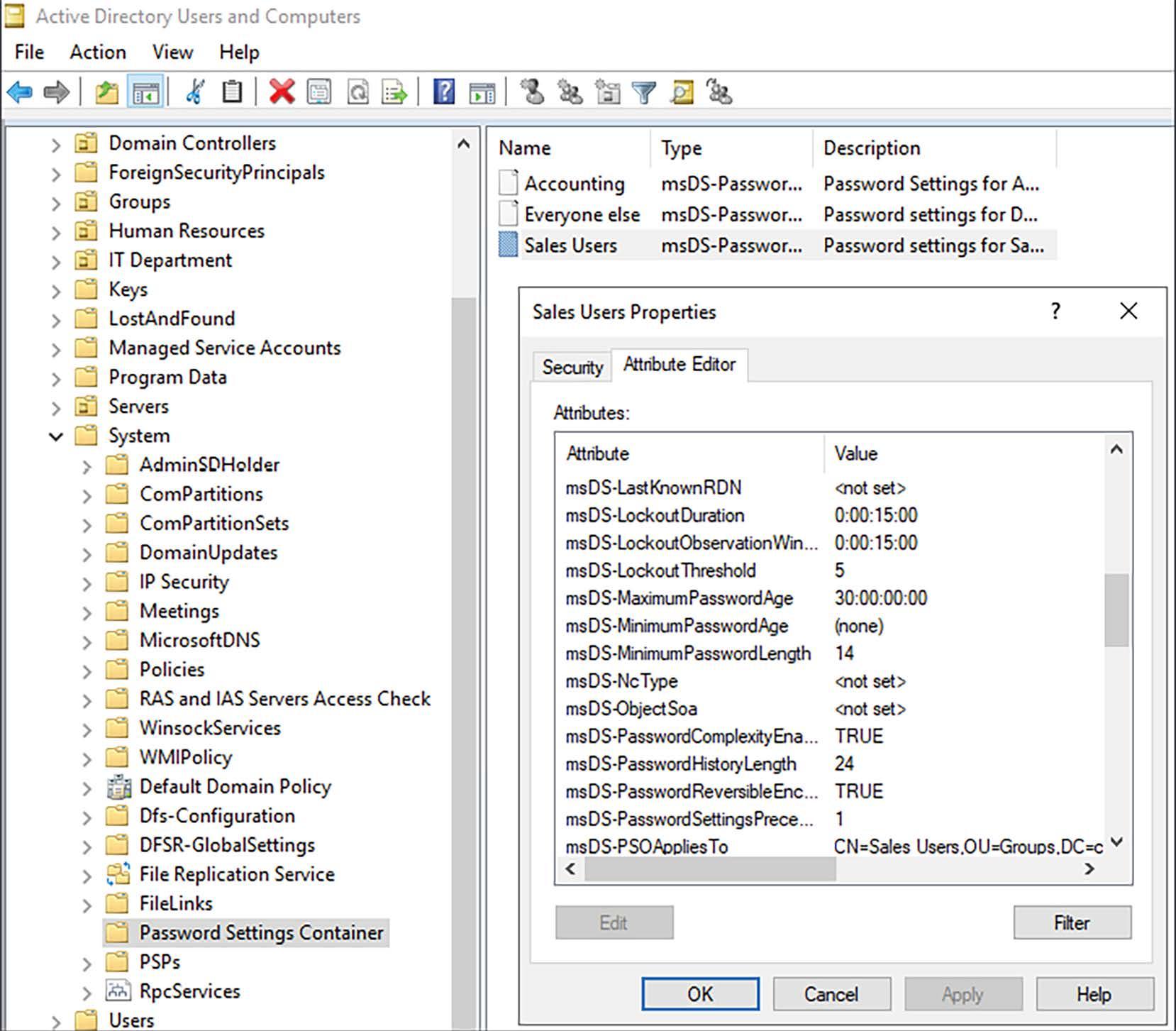Select the msDS-LockoutThreshold attribute row
This screenshot has width=1176, height=1031.
(x=830, y=570)
